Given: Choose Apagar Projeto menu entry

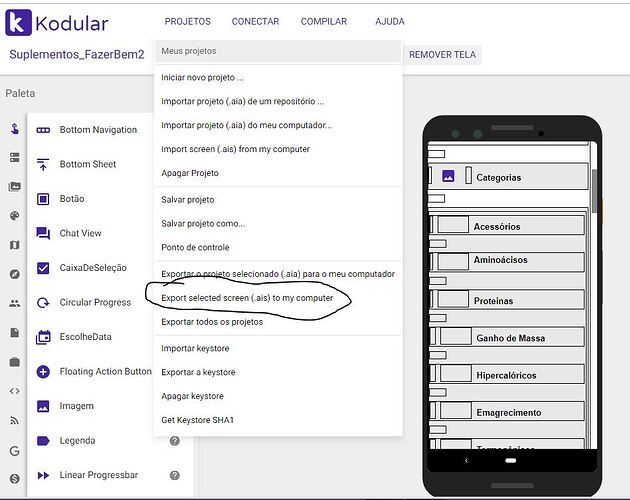Looking at the screenshot, I should pos(278,173).
